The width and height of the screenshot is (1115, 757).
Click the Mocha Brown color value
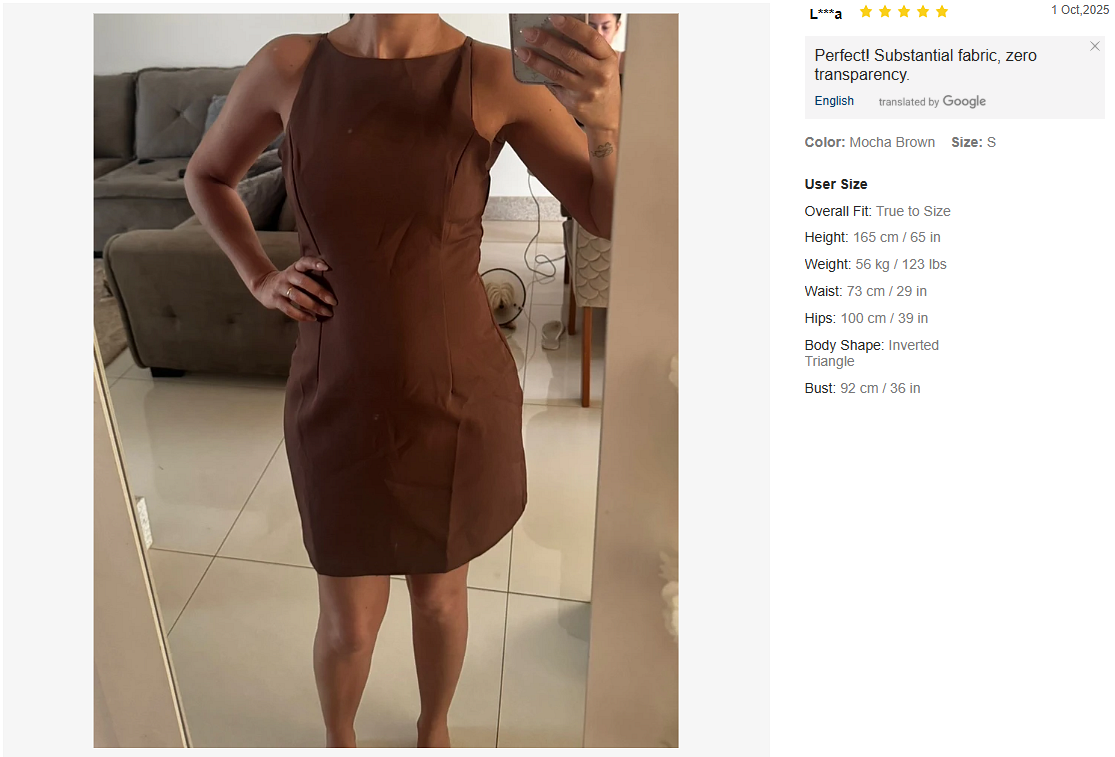[x=892, y=142]
